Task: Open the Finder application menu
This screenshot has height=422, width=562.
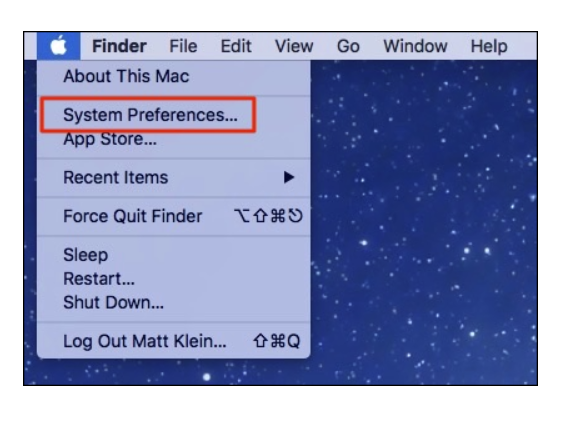Action: [119, 46]
